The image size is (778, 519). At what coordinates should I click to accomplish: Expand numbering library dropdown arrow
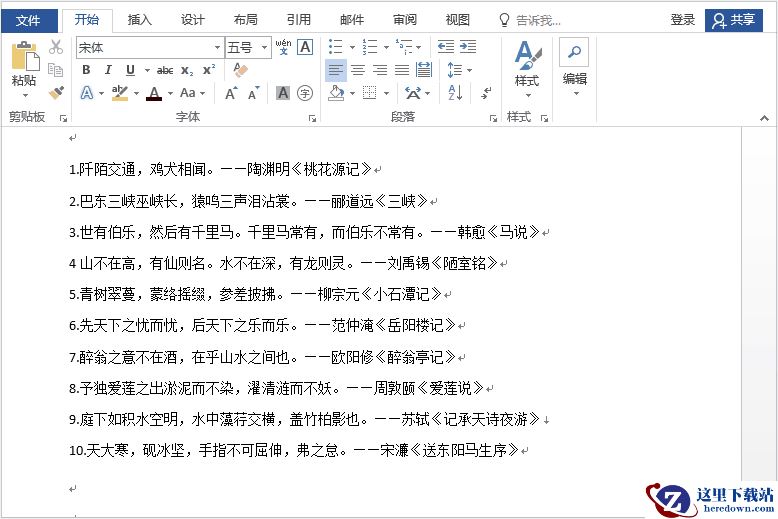coord(386,48)
